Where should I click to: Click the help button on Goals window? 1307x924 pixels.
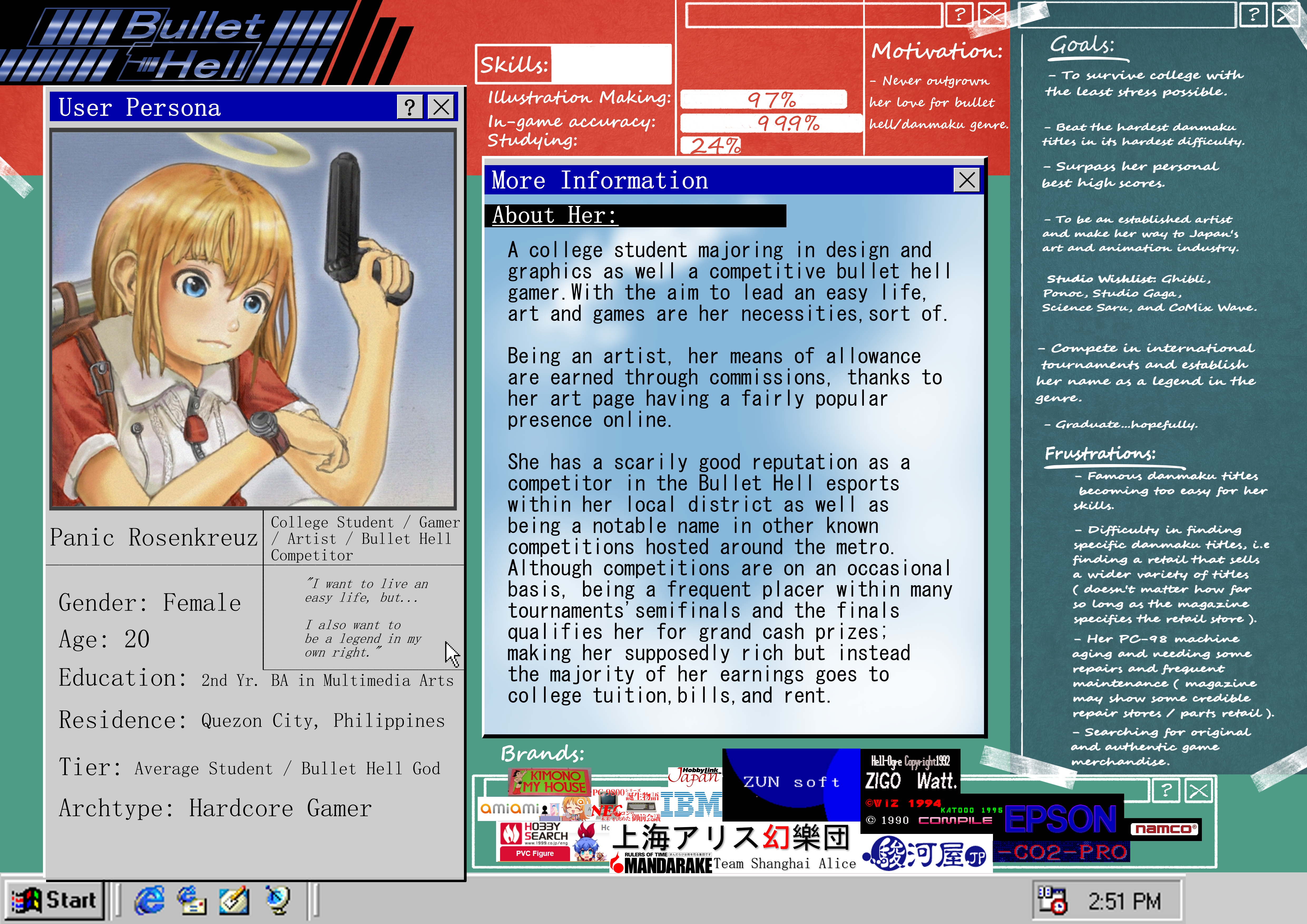pos(1253,14)
